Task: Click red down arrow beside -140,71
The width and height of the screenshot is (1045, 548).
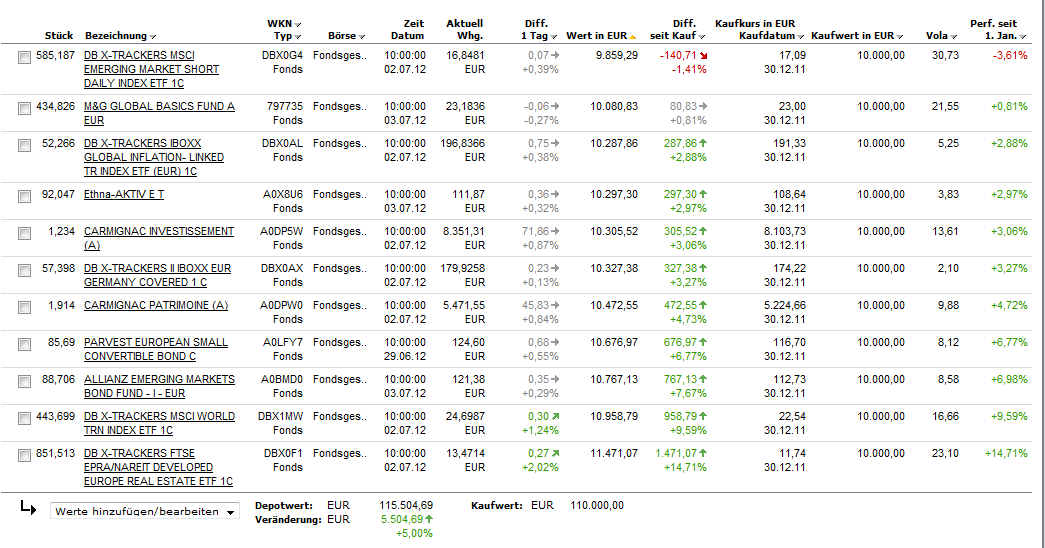Action: point(703,55)
